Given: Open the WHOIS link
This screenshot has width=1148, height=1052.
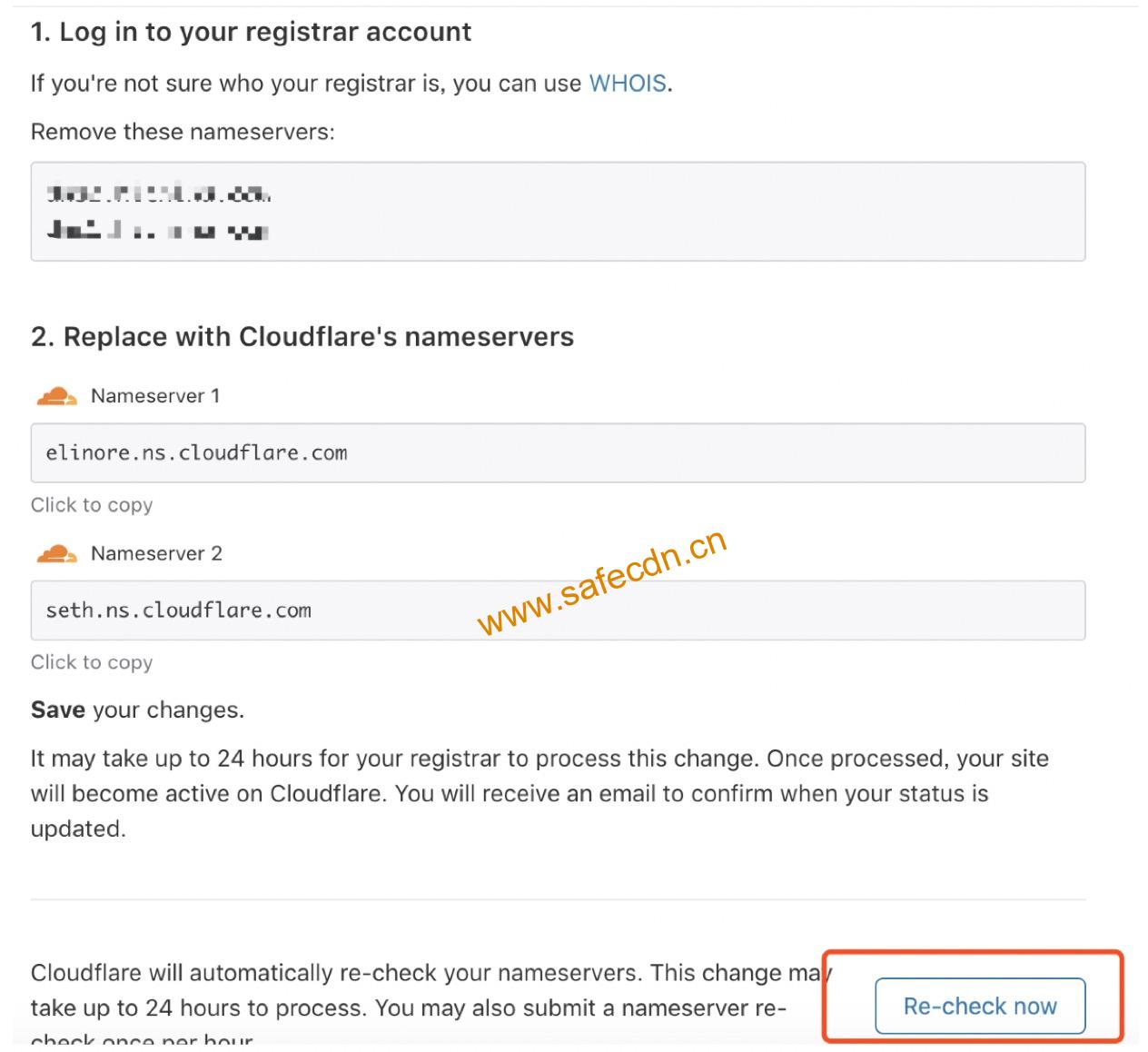Looking at the screenshot, I should (x=628, y=84).
